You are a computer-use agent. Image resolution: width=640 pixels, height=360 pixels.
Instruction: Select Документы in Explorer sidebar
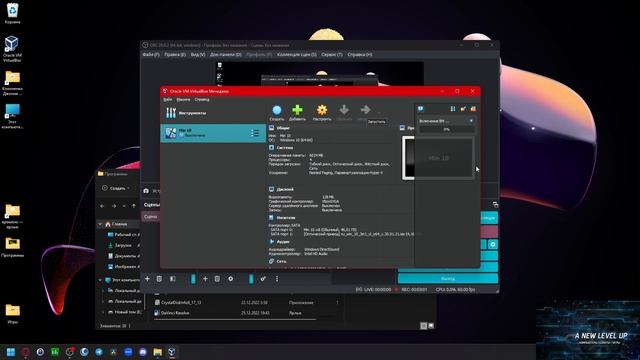(x=123, y=256)
